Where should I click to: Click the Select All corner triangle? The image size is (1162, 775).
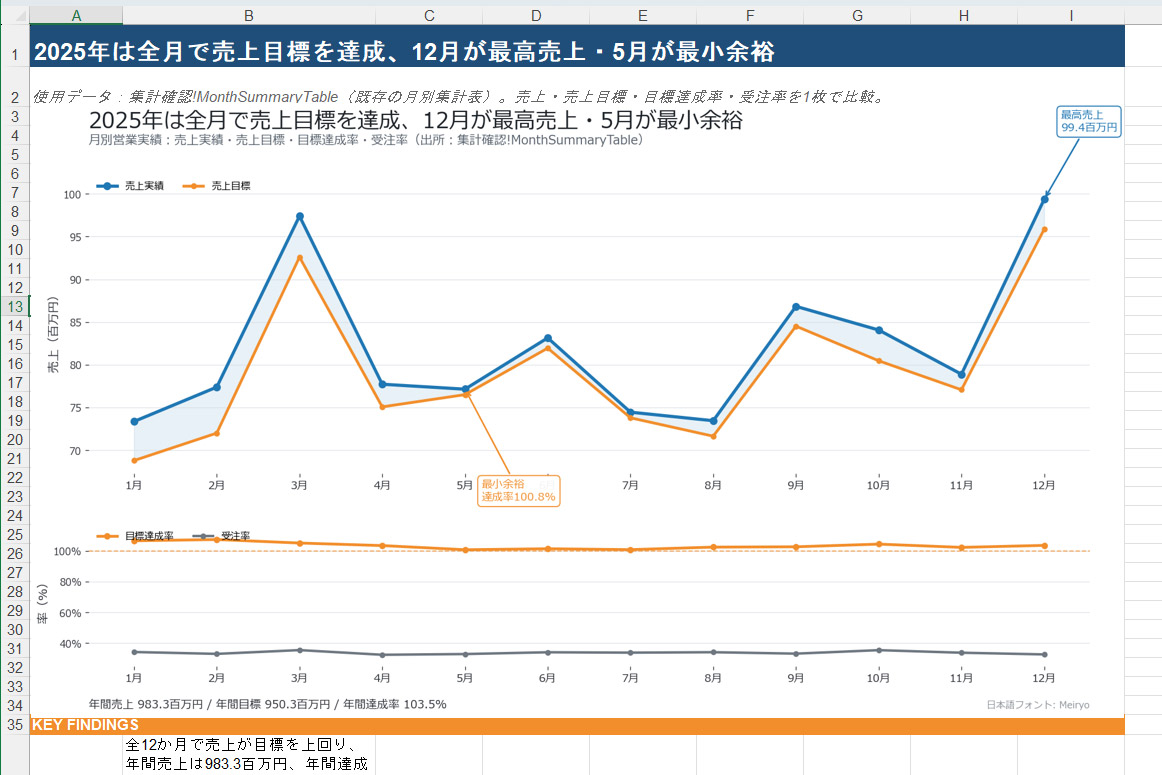point(16,15)
